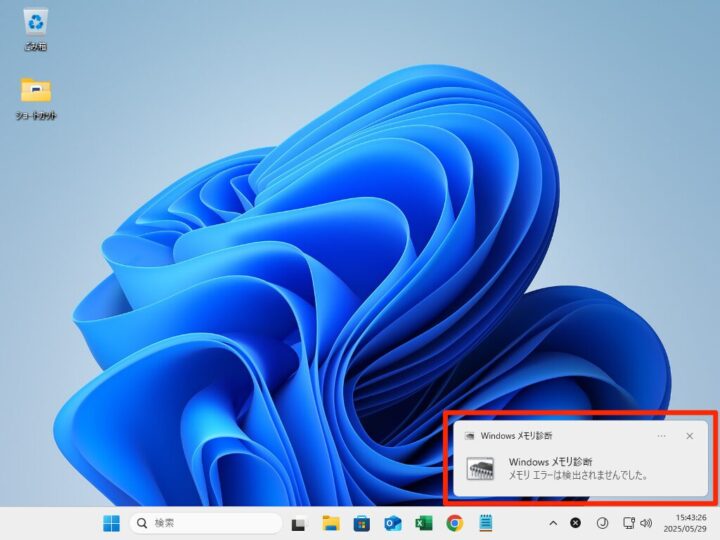Image resolution: width=720 pixels, height=540 pixels.
Task: Launch File Explorer from taskbar
Action: tap(331, 523)
